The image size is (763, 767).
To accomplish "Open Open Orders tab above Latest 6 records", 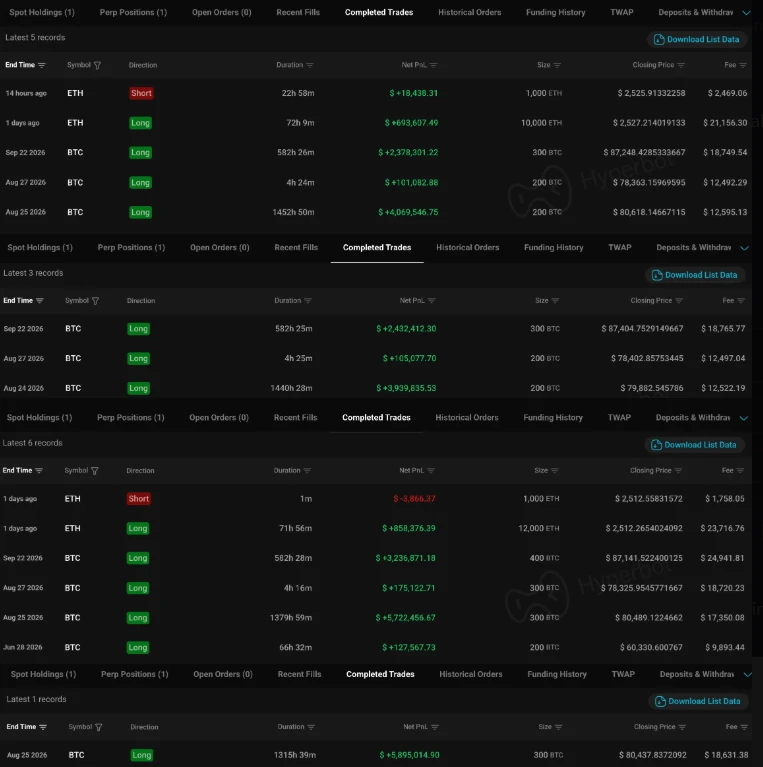I will tap(219, 417).
